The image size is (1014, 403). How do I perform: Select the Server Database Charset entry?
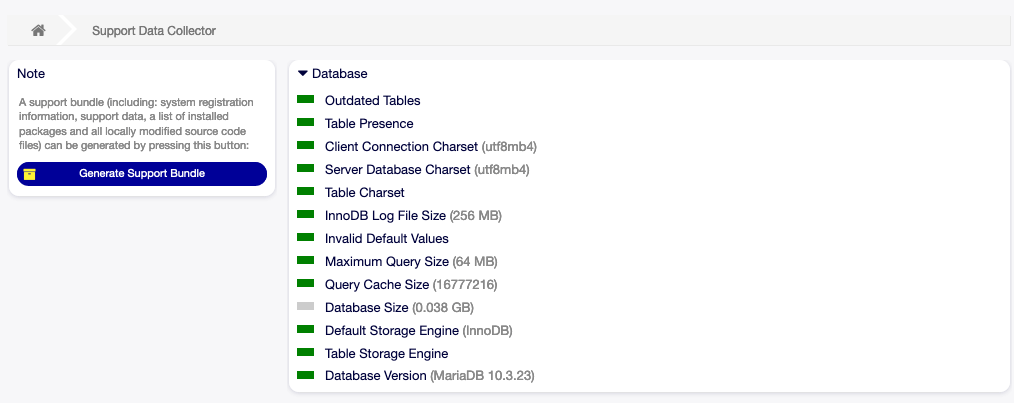point(397,170)
